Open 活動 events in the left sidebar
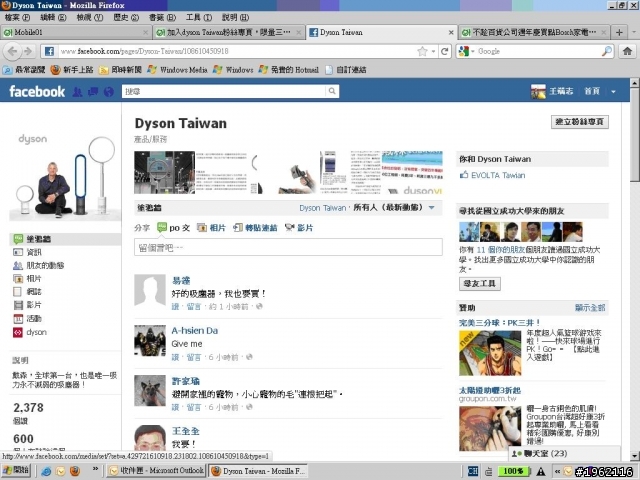Viewport: 640px width, 480px height. (27, 319)
